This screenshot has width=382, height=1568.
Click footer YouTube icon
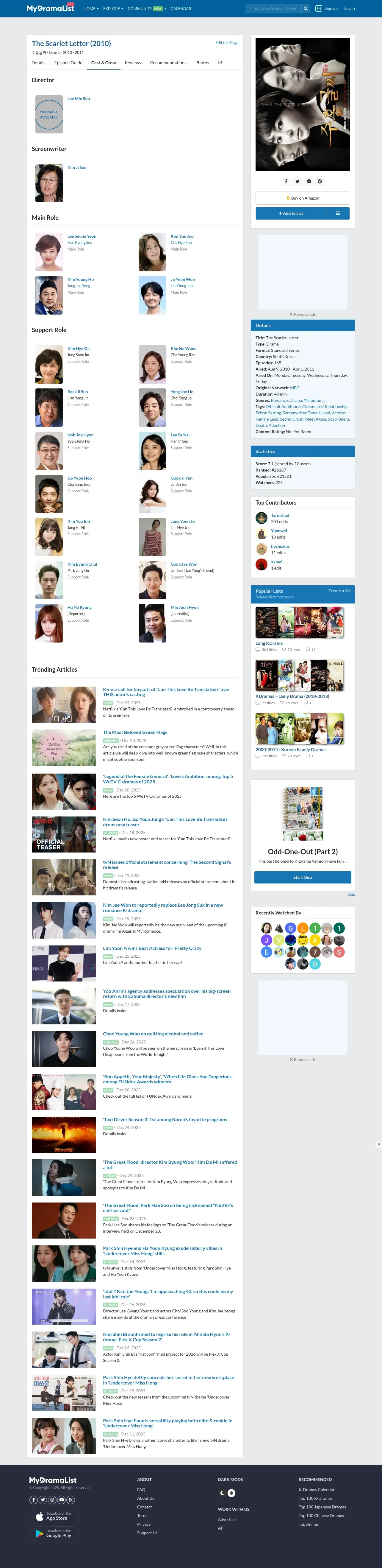pyautogui.click(x=62, y=1500)
